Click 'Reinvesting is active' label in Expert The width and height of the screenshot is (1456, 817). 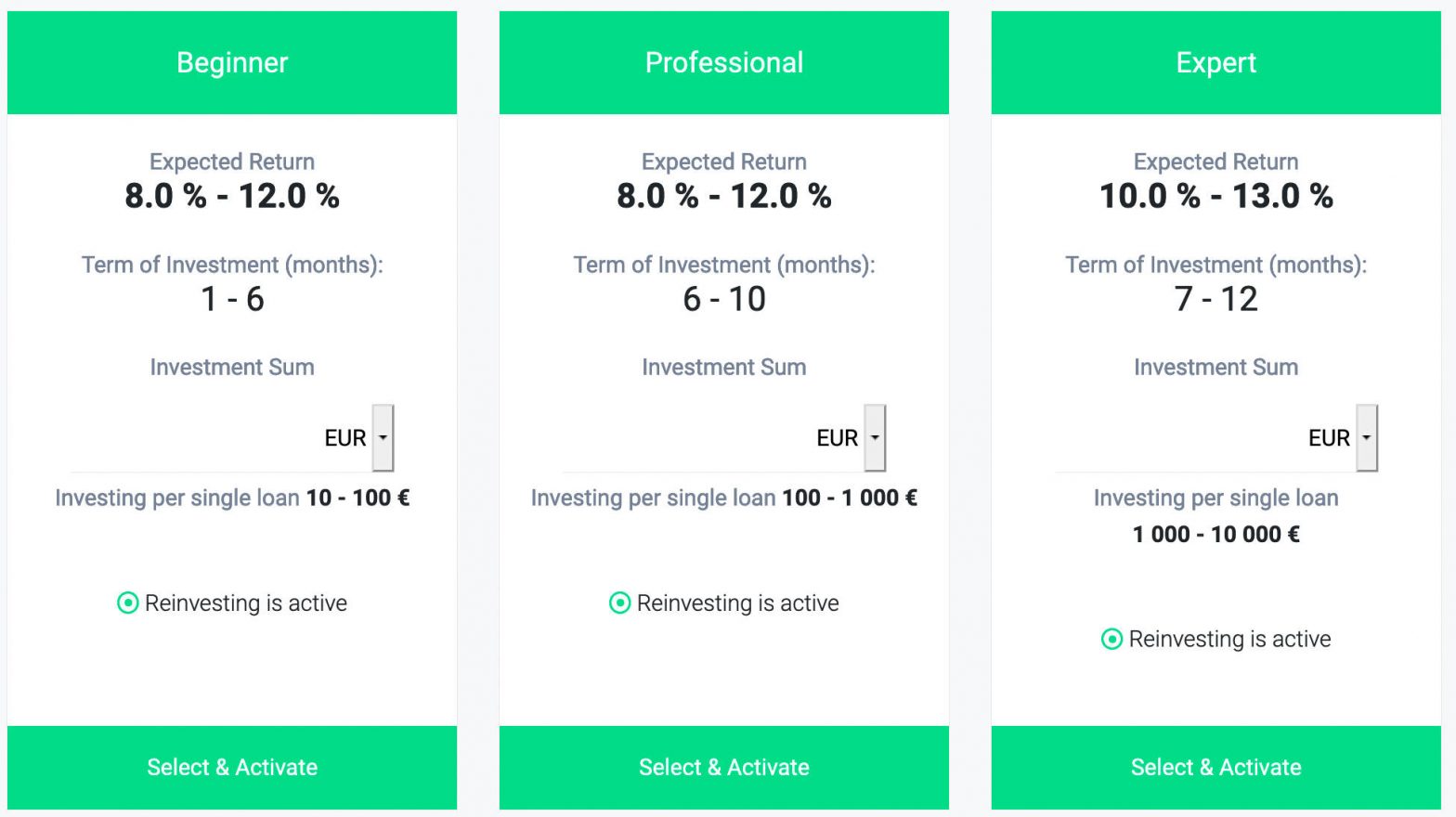click(1230, 640)
